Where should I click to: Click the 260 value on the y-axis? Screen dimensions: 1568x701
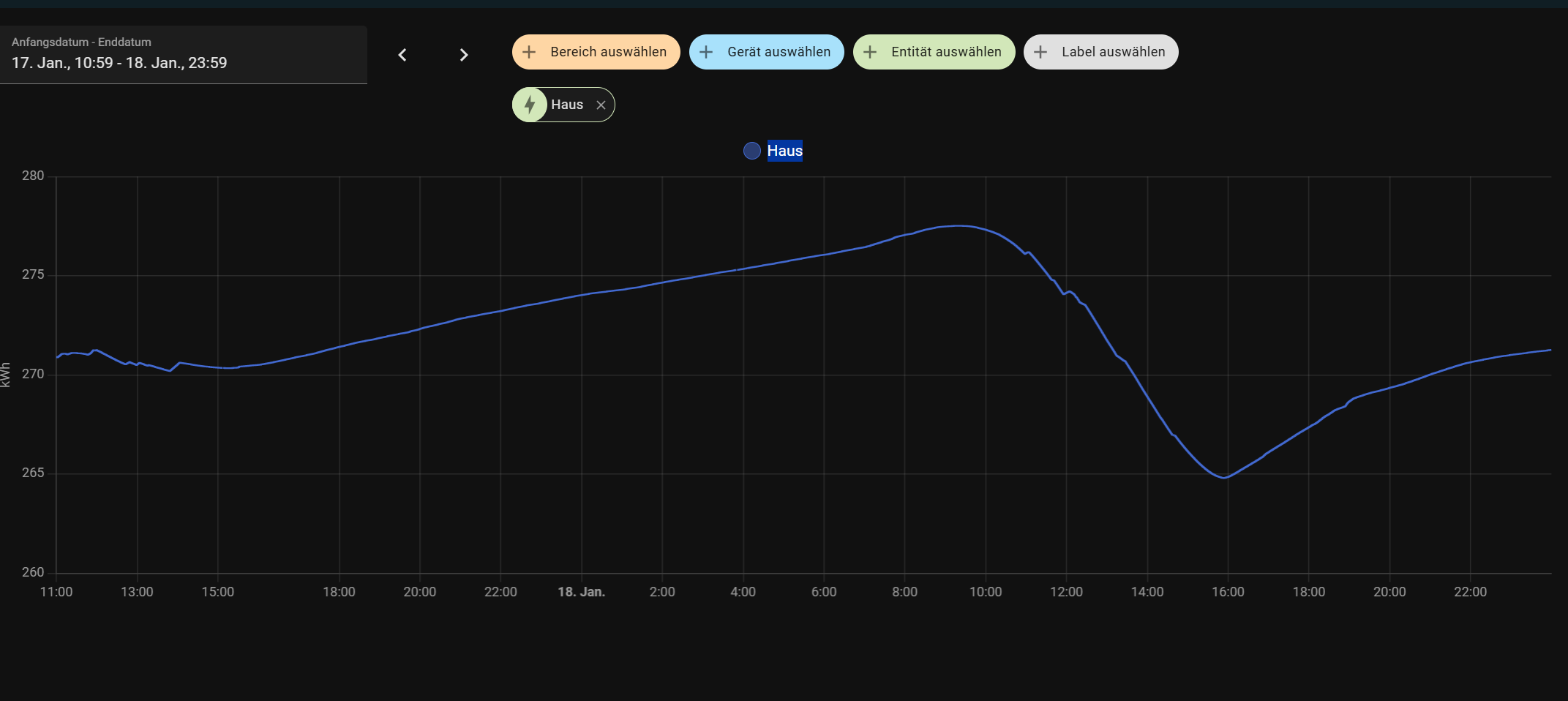[33, 572]
